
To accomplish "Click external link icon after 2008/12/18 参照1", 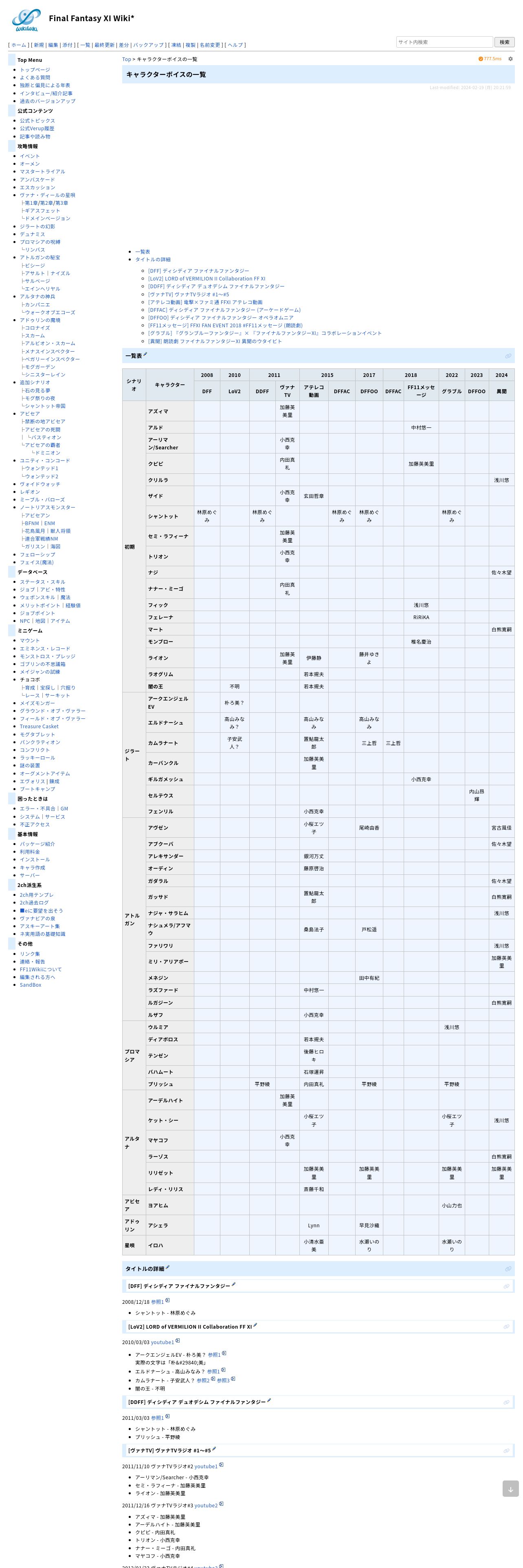I will [x=167, y=1301].
